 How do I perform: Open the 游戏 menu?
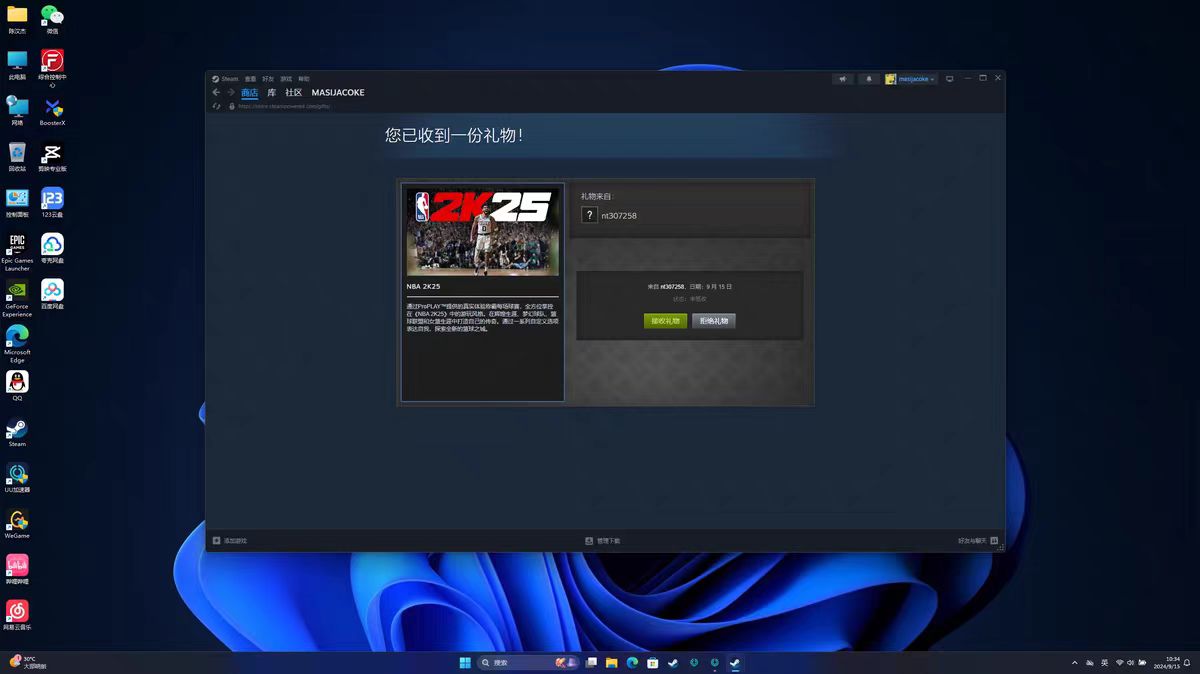point(286,78)
